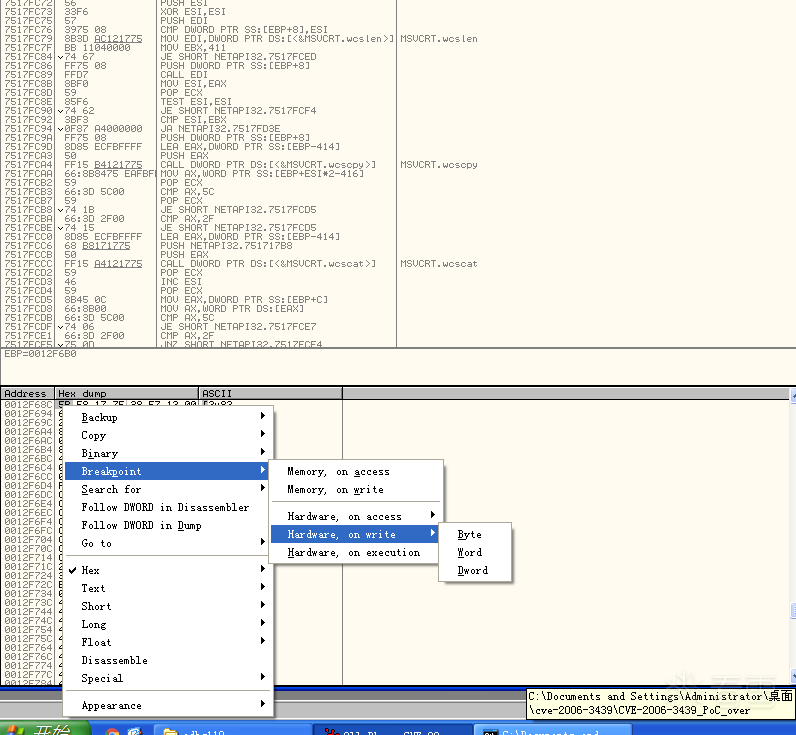Expand the Go to submenu arrow
796x735 pixels.
pos(262,542)
